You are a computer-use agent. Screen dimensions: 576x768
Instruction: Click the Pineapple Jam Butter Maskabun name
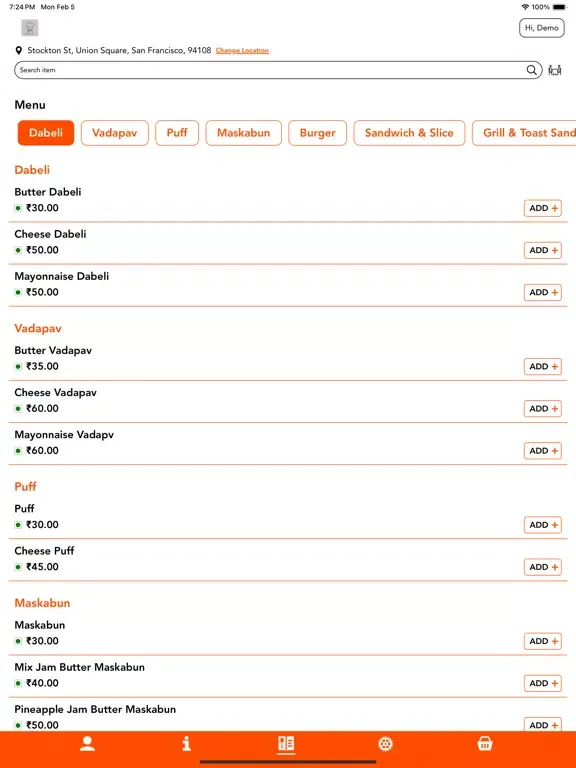coord(95,709)
